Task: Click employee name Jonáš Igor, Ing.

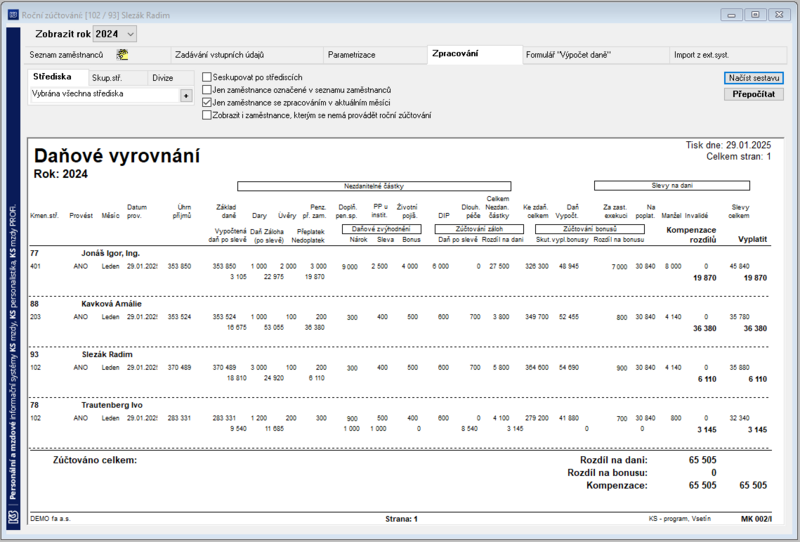Action: (110, 253)
